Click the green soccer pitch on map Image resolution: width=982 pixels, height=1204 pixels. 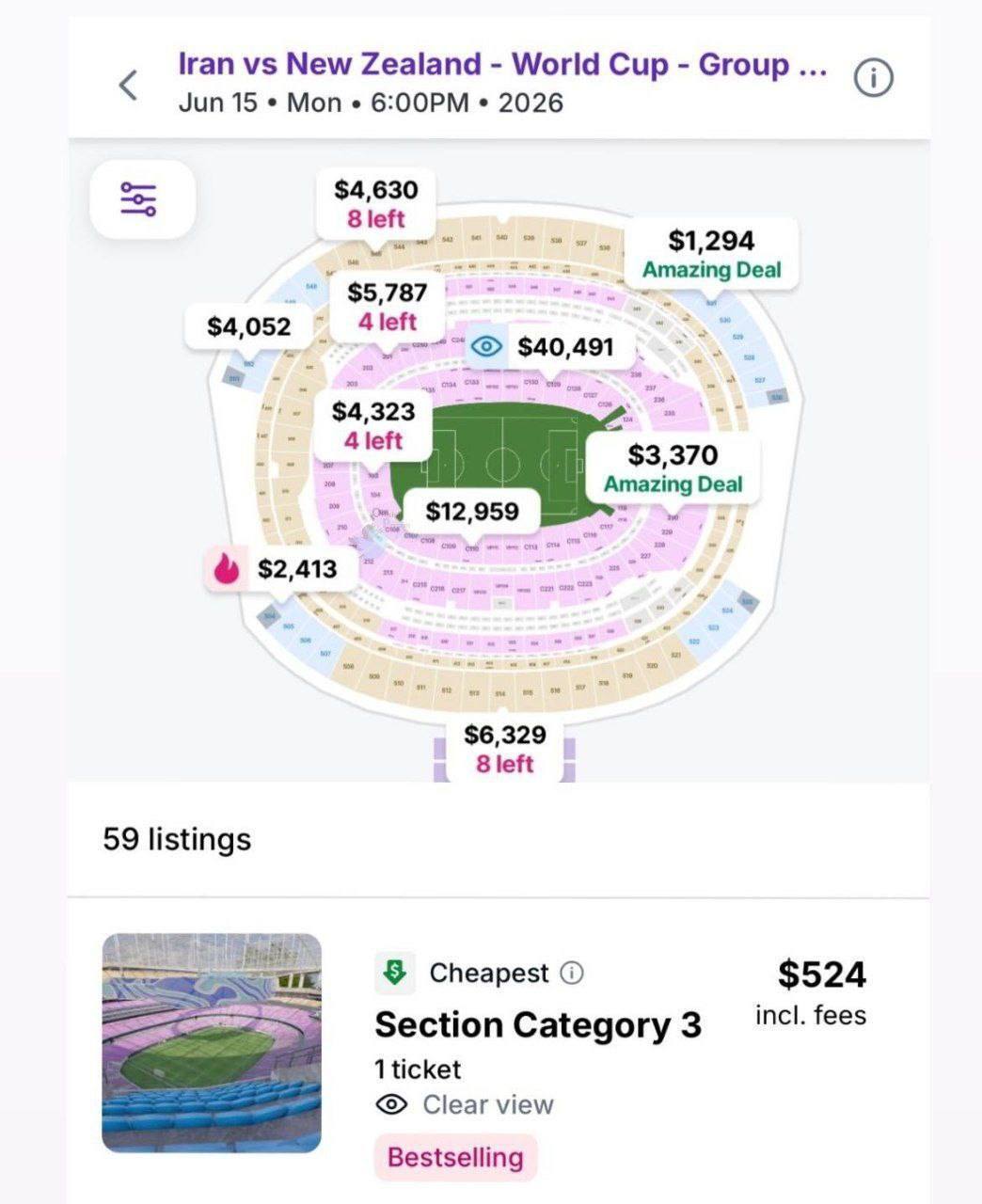(503, 450)
